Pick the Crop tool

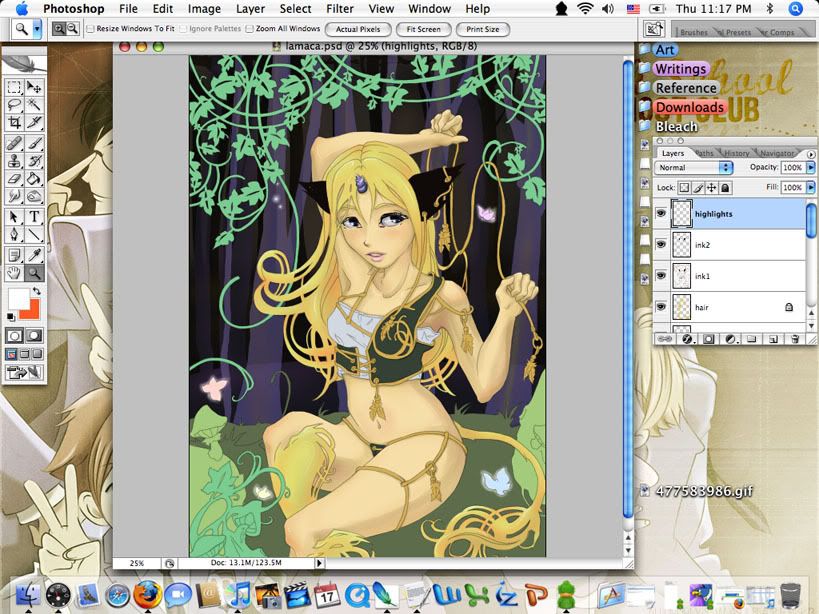point(14,122)
